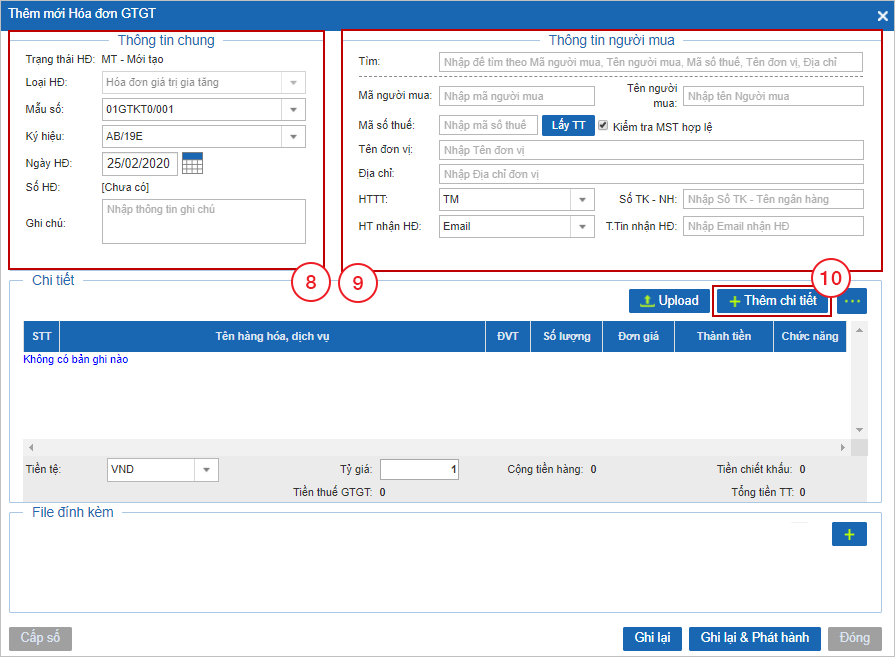Click the Thành tiền column header

tap(724, 336)
